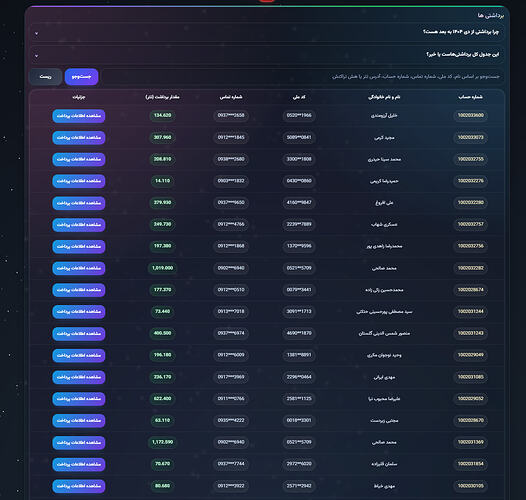Screen dimensions: 526x500
Task: Click national ID 2296**0464
Action: pyautogui.click(x=299, y=377)
